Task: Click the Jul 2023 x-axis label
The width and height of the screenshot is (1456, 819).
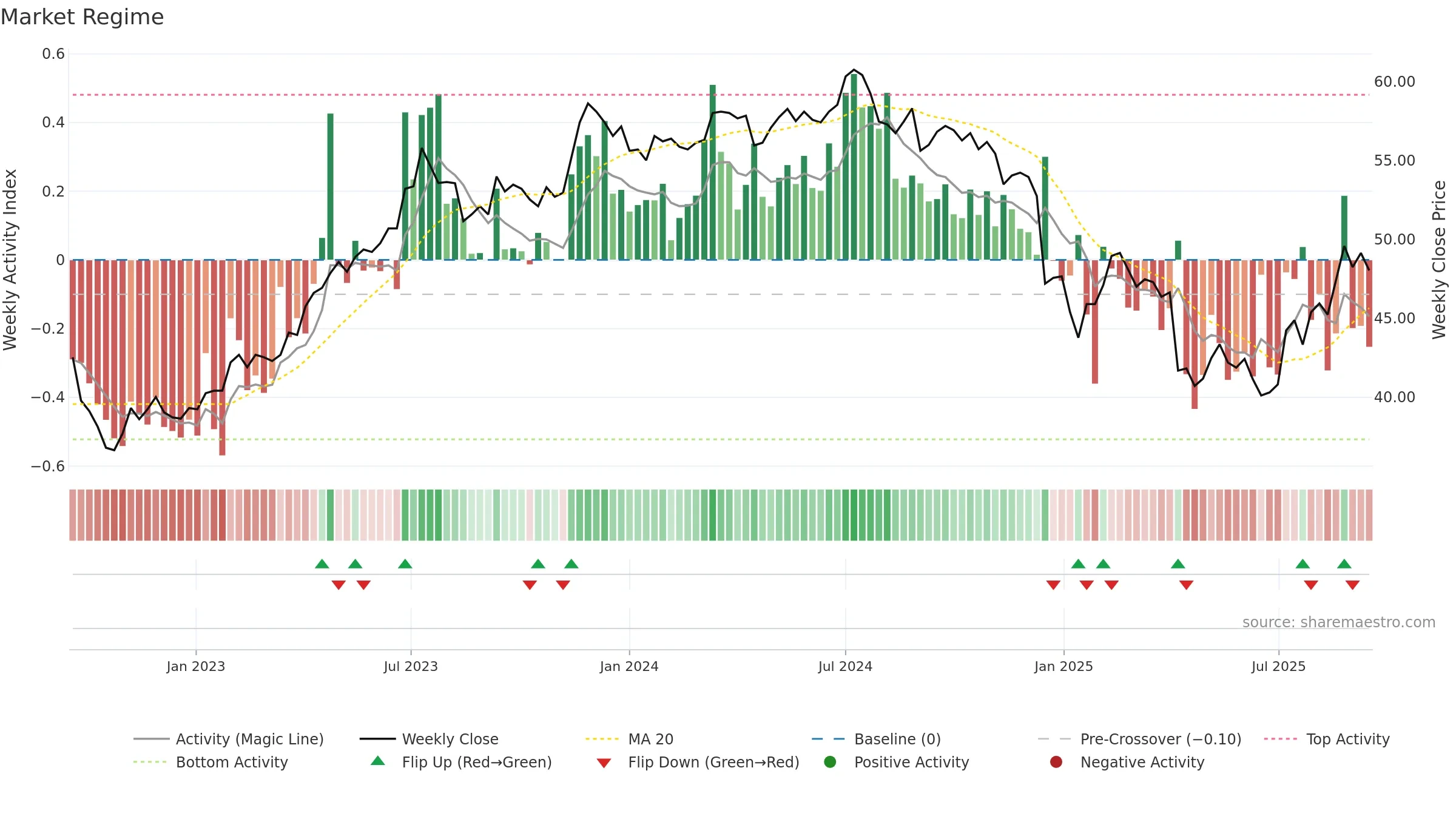Action: 411,666
